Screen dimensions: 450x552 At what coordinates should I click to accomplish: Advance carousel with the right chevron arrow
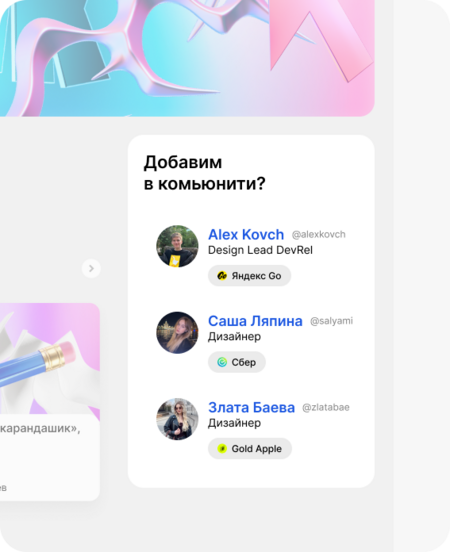click(x=91, y=269)
